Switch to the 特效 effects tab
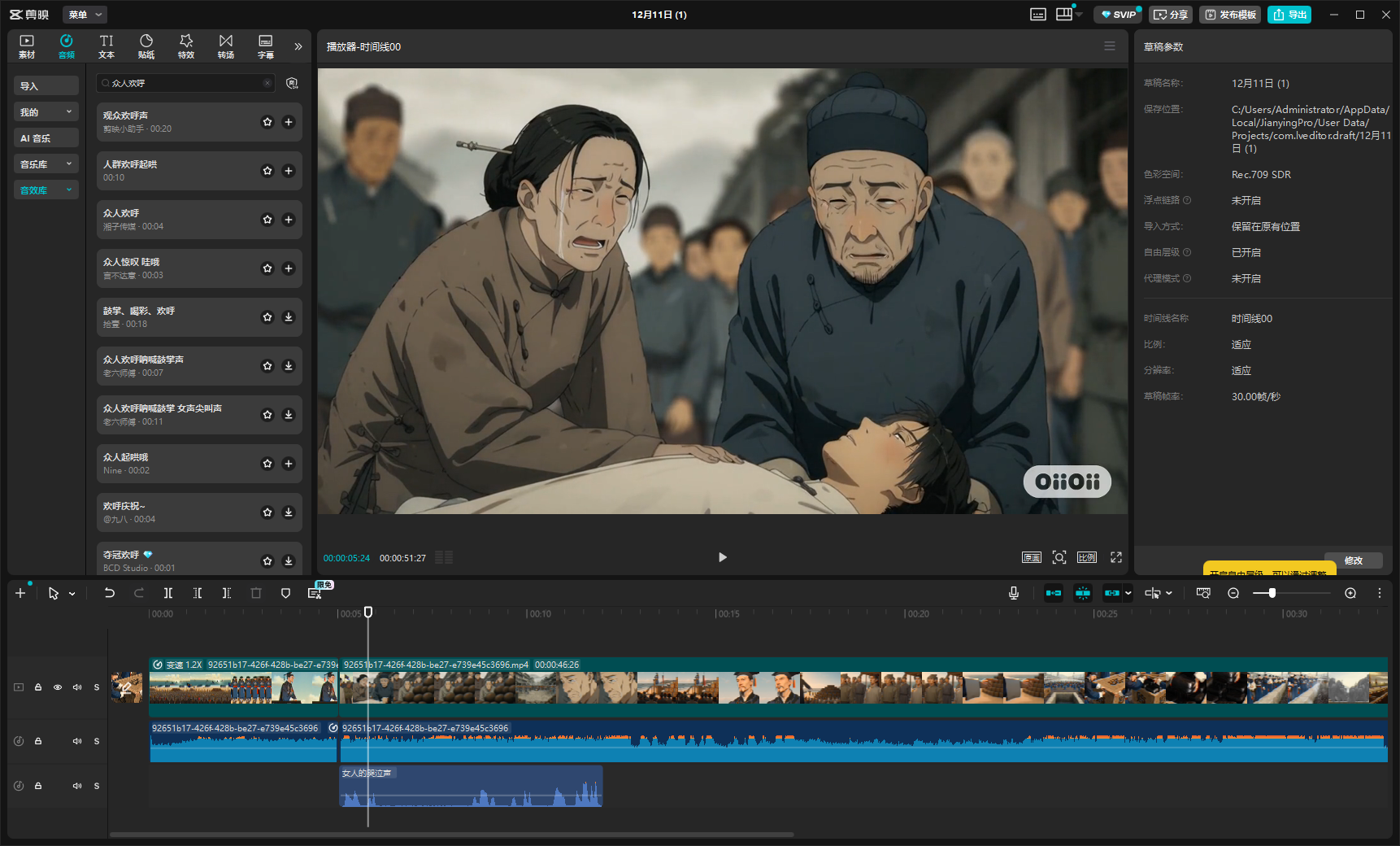The width and height of the screenshot is (1400, 846). [x=186, y=46]
